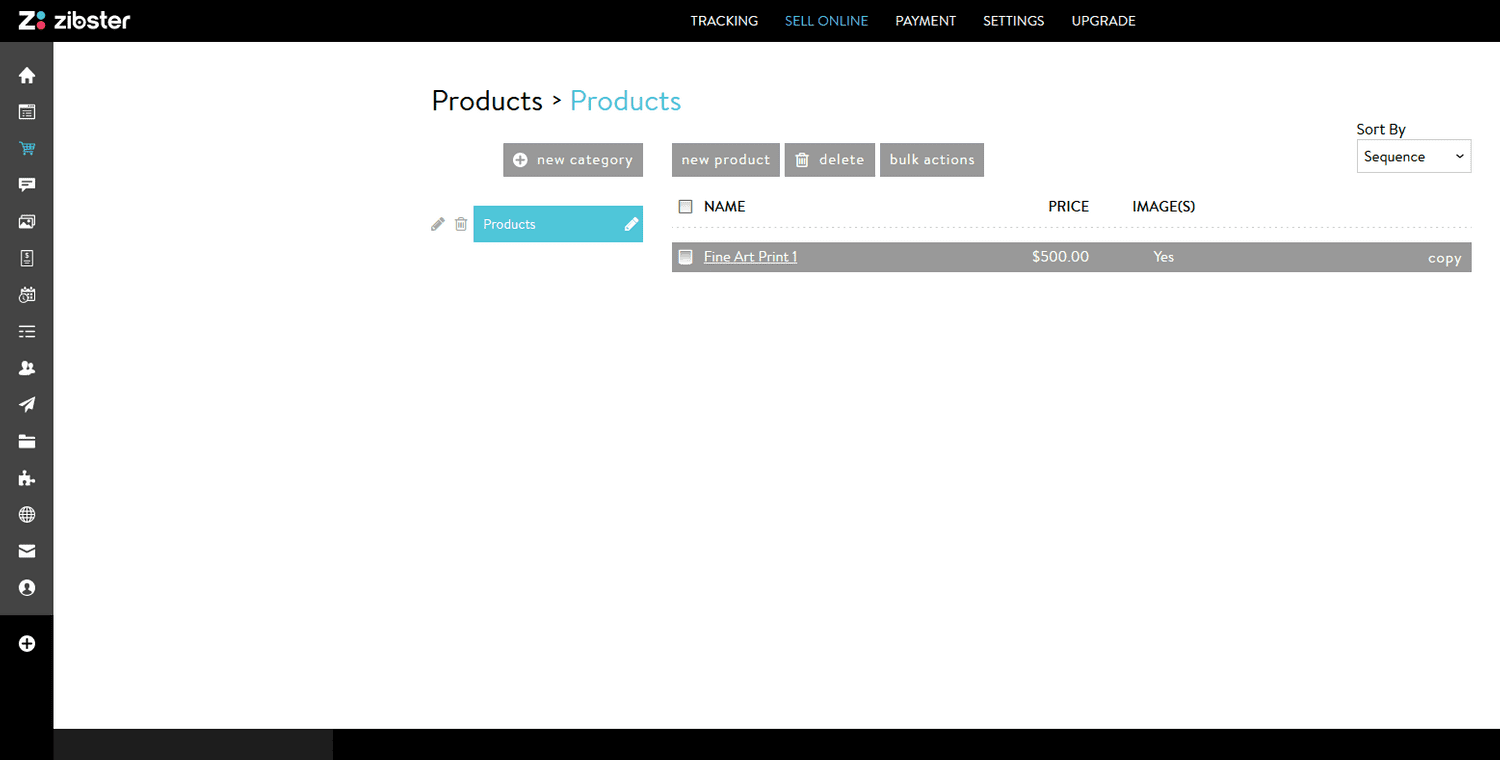
Task: Open the scheduling calendar-clock sidebar icon
Action: [x=27, y=294]
